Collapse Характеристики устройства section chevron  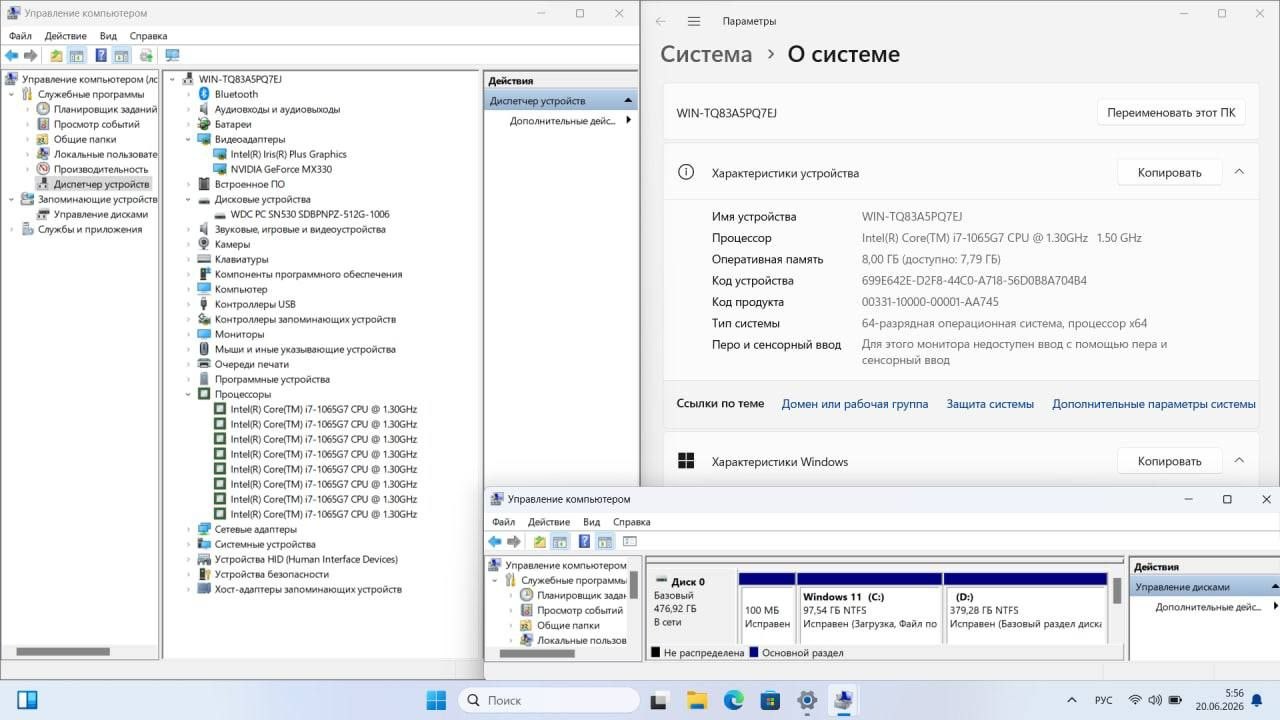[x=1239, y=172]
